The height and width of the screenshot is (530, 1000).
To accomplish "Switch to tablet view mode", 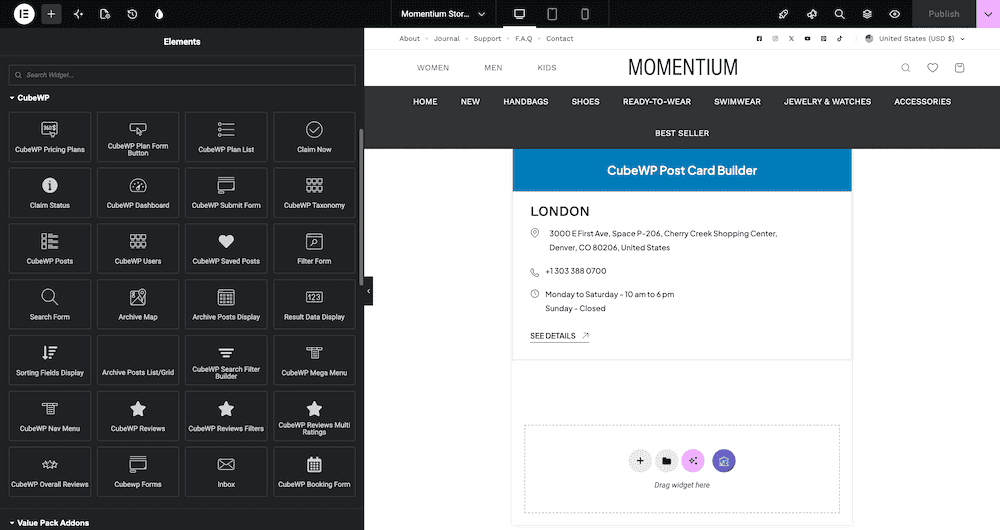I will (x=552, y=13).
